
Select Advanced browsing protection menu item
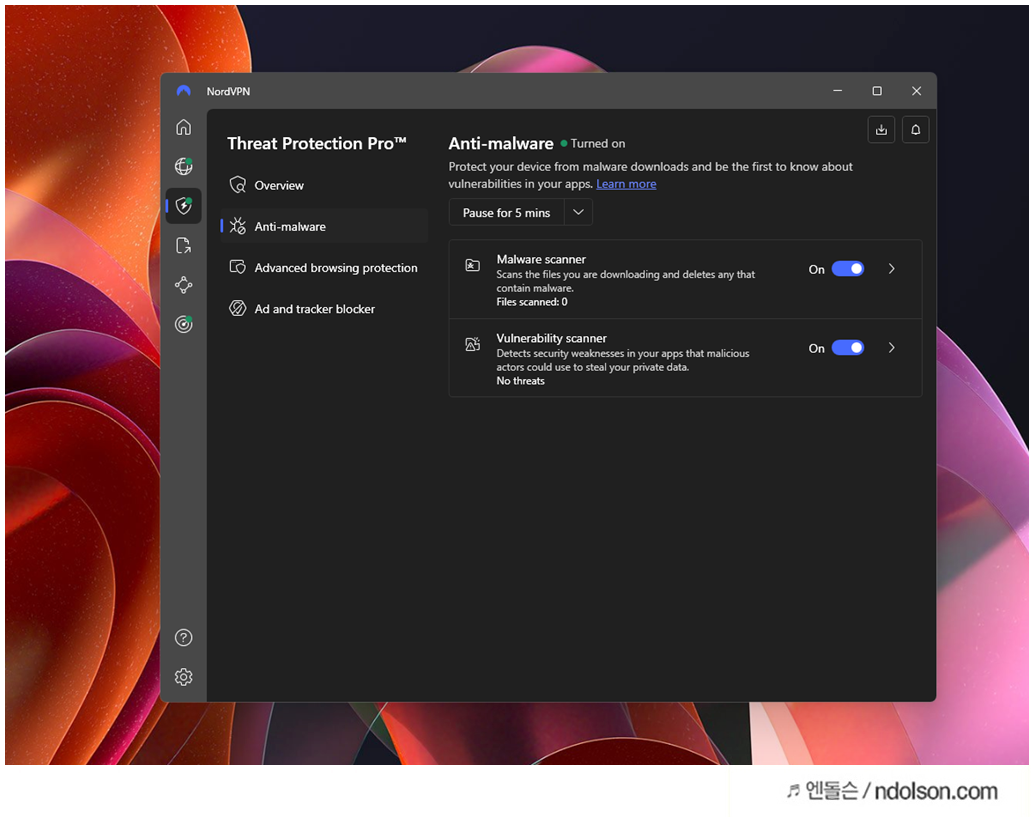pos(324,268)
